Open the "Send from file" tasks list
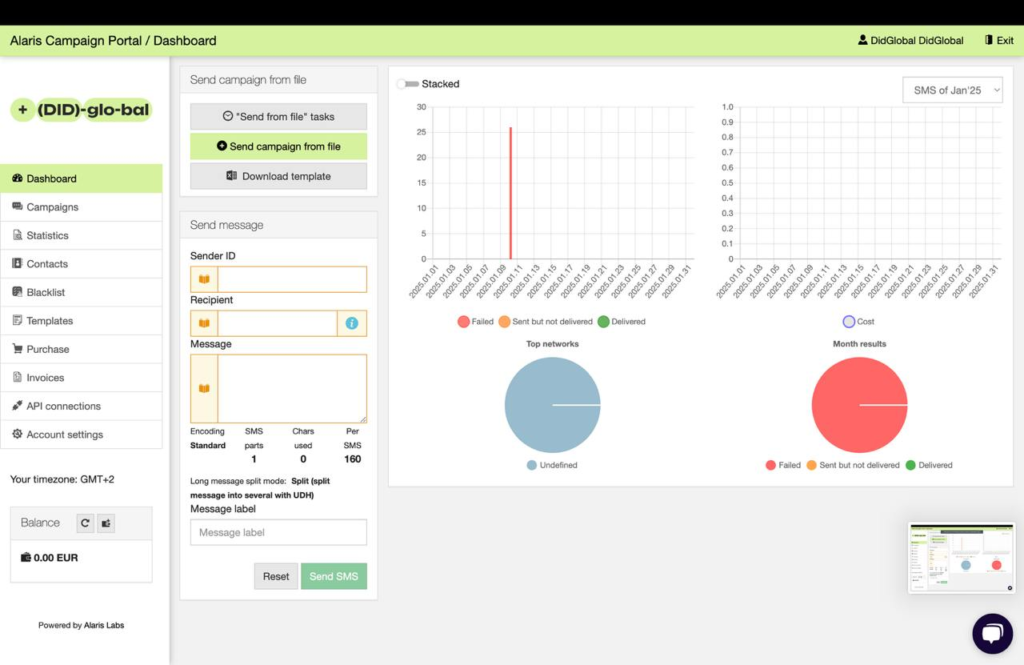The width and height of the screenshot is (1024, 665). (278, 116)
